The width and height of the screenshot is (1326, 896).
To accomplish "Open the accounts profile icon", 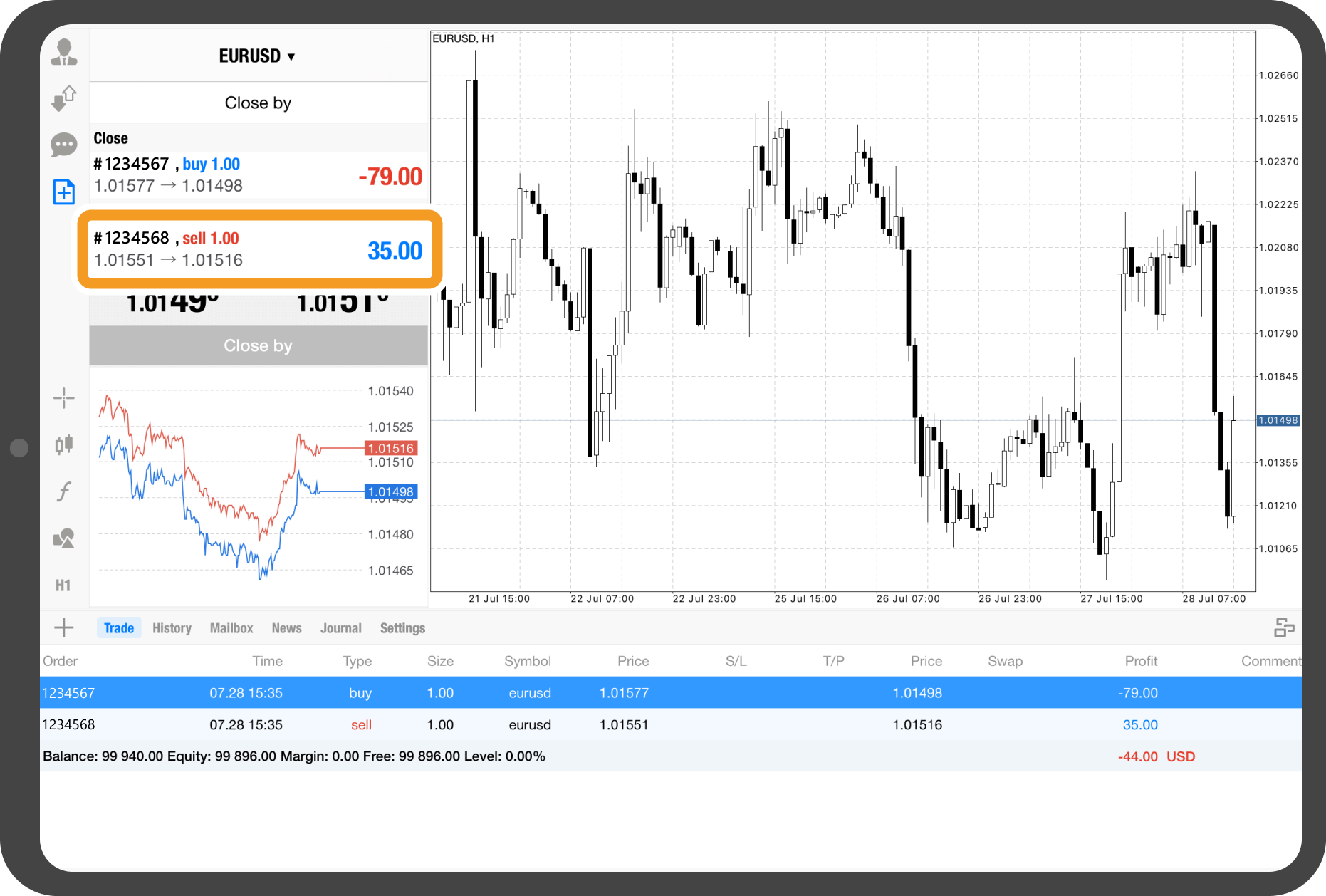I will point(64,53).
